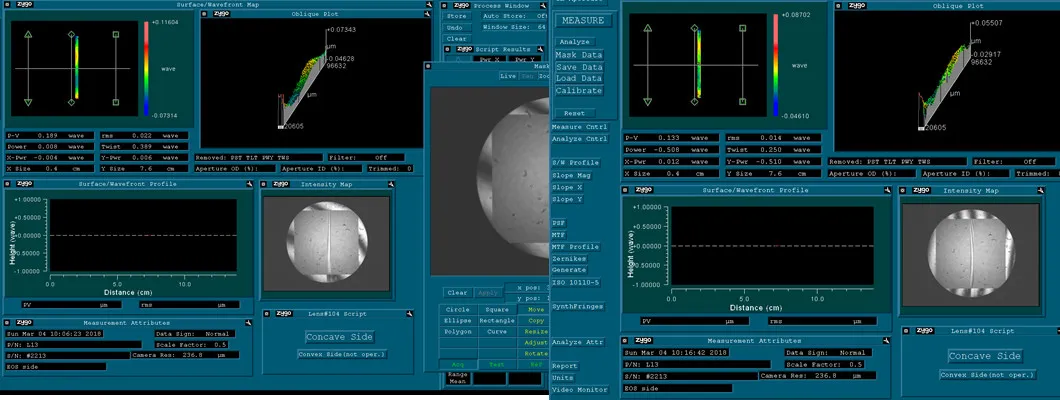
Task: Open Measure Cntrl panel
Action: [x=579, y=127]
